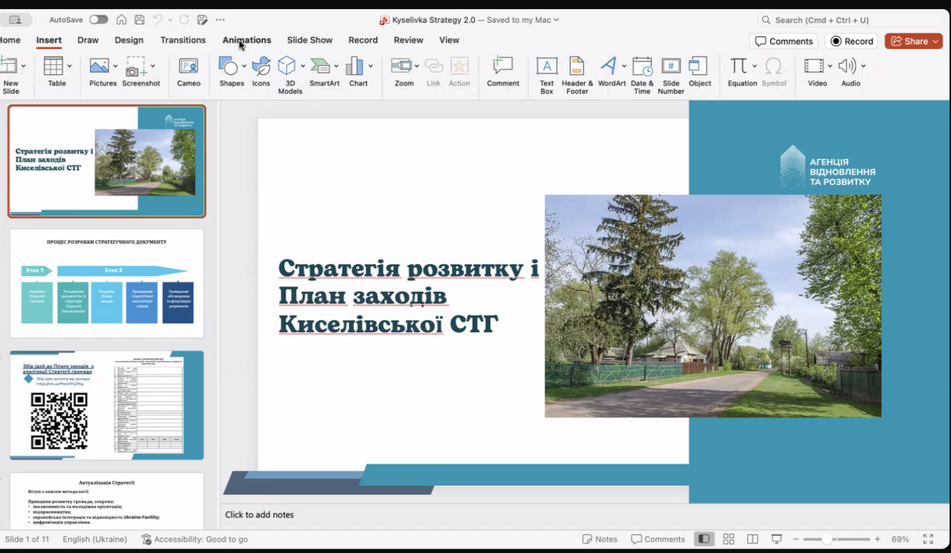Click the Search field in title bar

[x=850, y=20]
